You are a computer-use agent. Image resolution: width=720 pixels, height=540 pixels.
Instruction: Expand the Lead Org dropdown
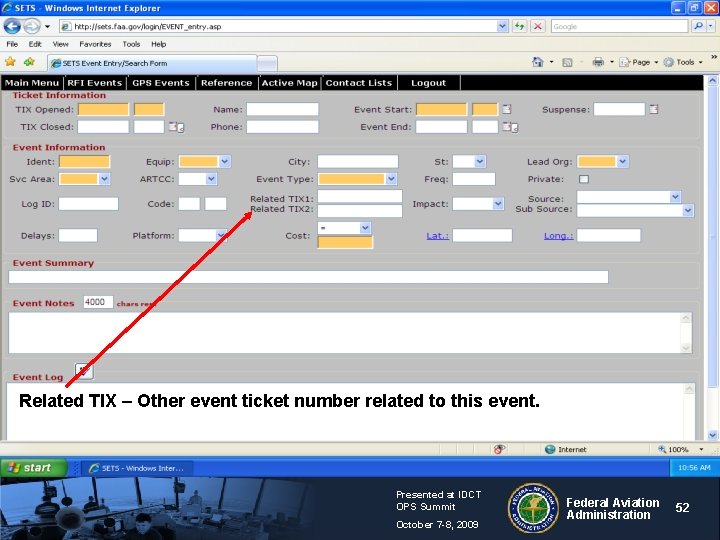pyautogui.click(x=622, y=162)
